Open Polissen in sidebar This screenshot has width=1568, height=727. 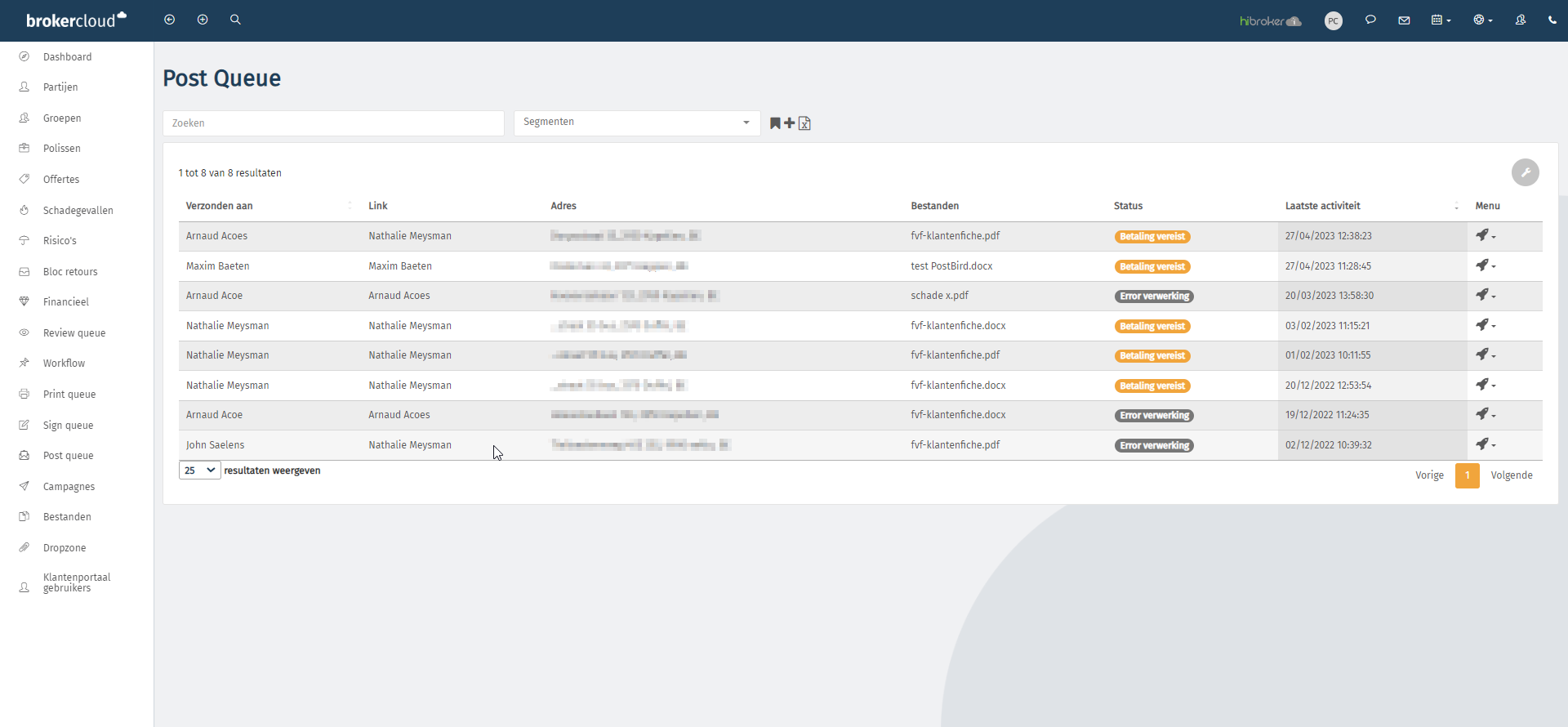click(62, 149)
